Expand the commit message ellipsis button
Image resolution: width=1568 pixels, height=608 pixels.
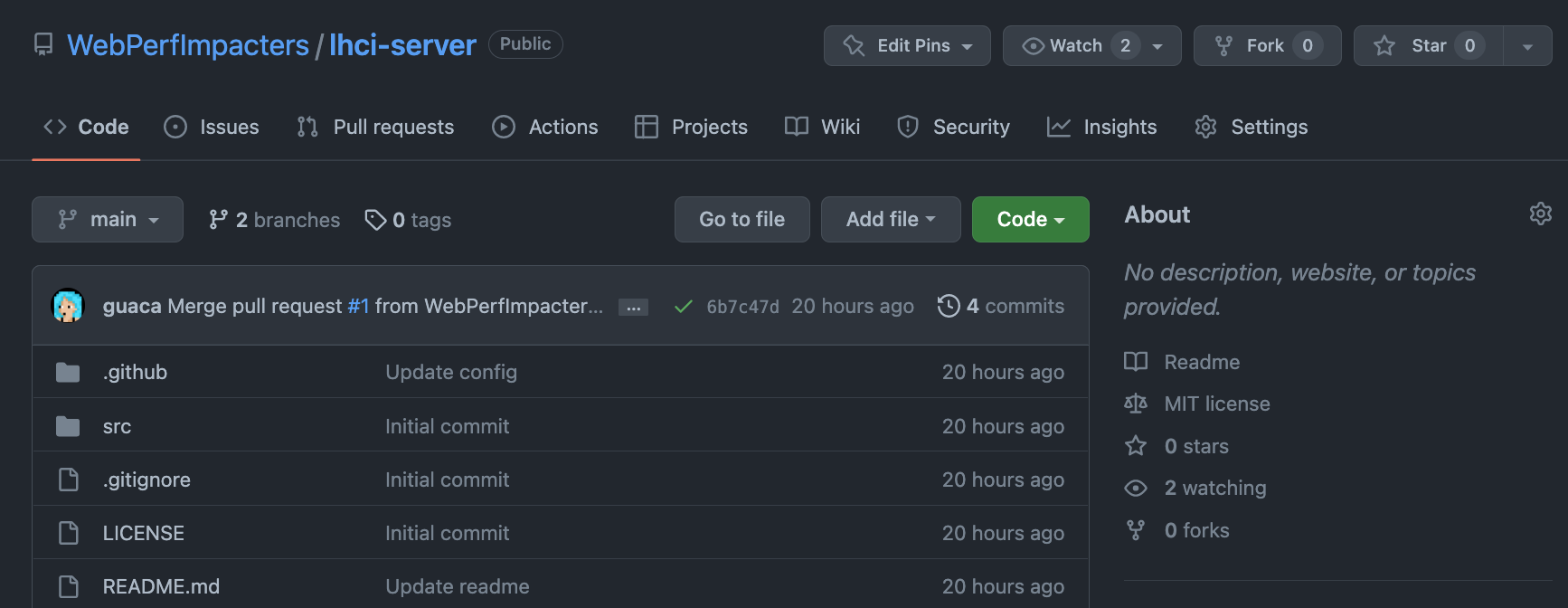633,308
